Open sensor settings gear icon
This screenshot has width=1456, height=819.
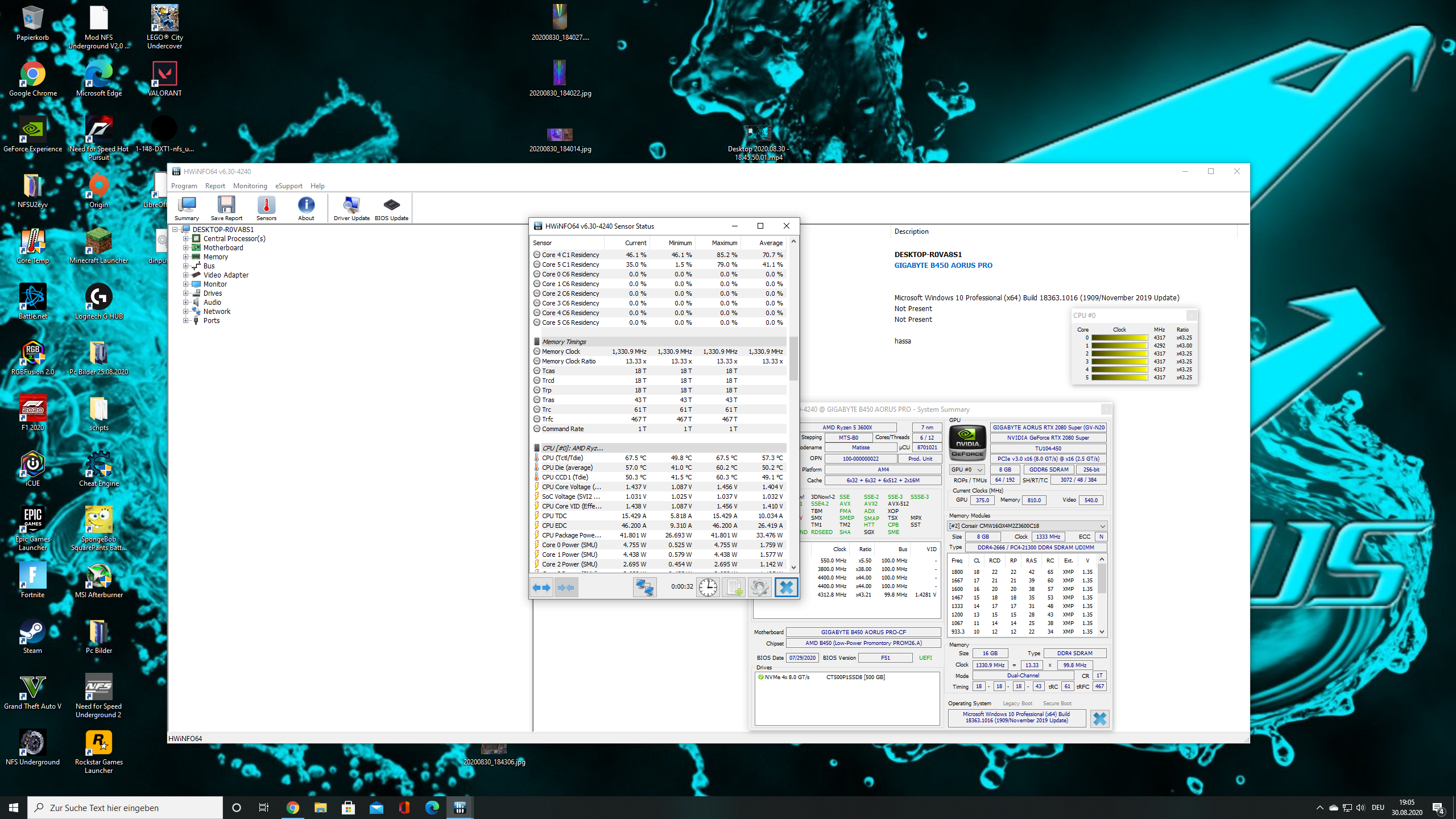point(759,588)
